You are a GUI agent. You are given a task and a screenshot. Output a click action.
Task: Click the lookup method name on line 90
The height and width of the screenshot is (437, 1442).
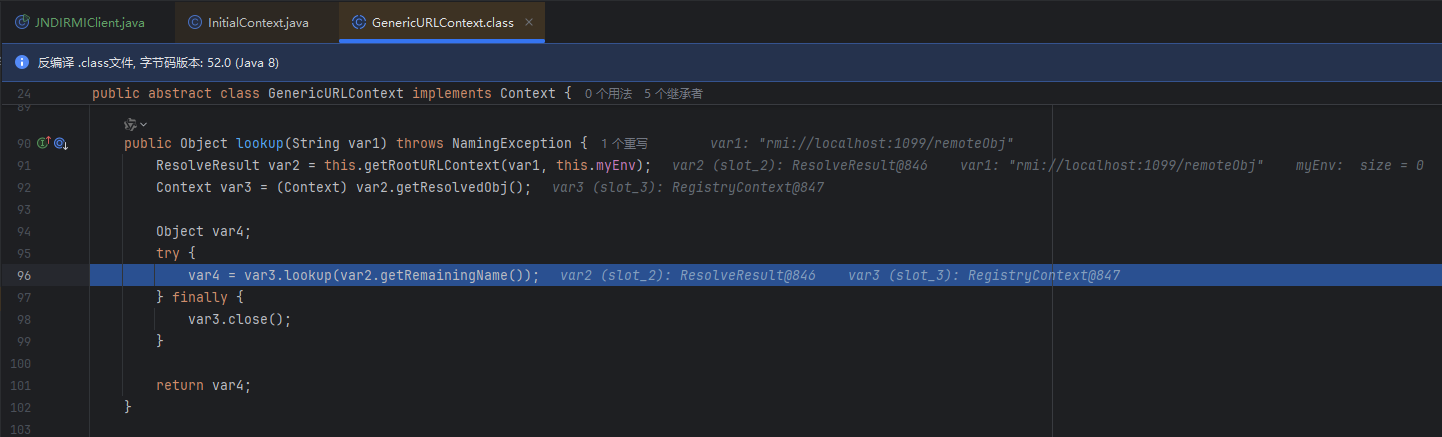[260, 143]
